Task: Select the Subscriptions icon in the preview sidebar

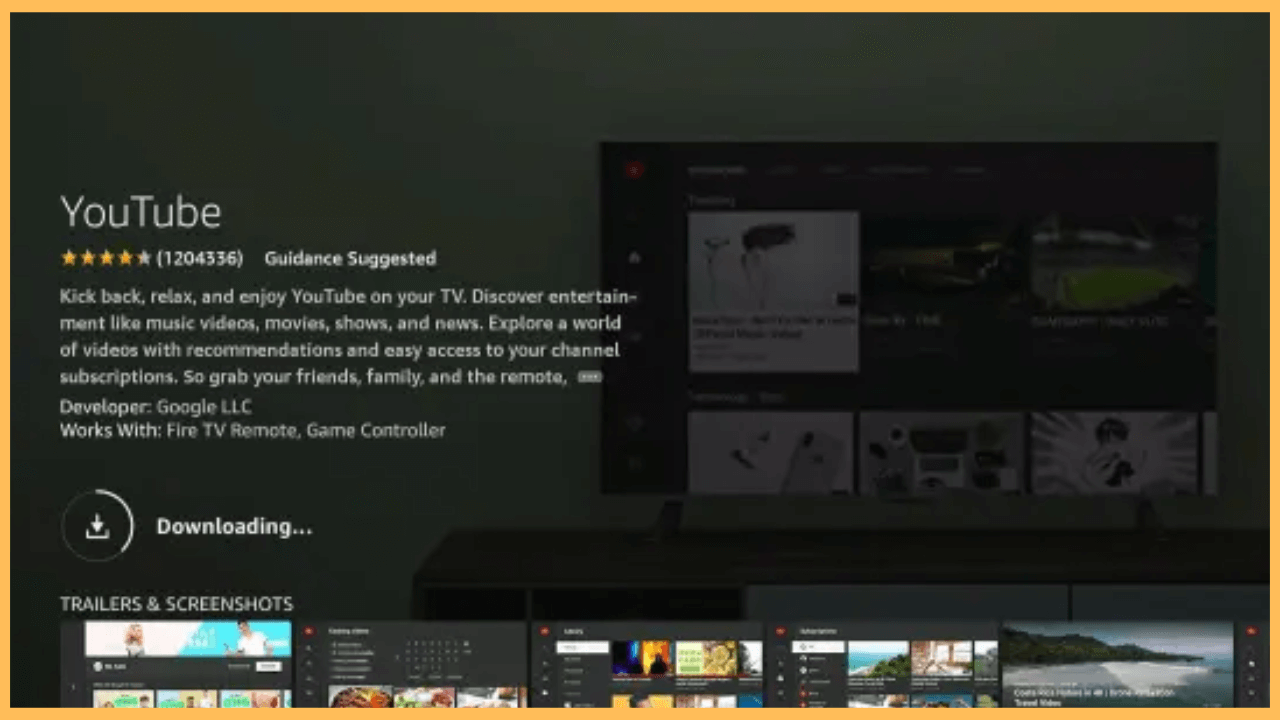Action: [635, 336]
